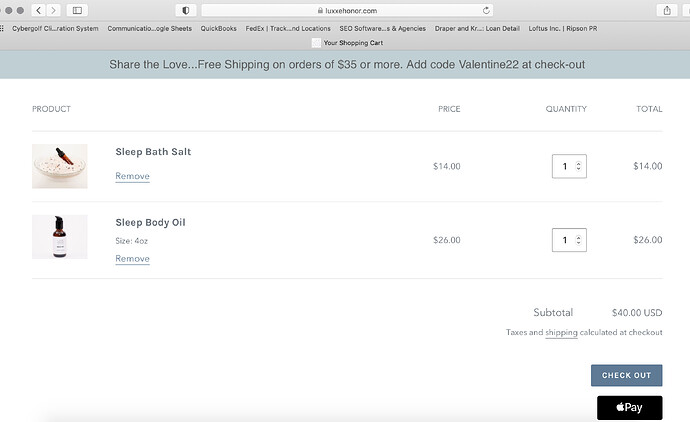This screenshot has width=690, height=422.
Task: Click the free shipping Valentine22 banner
Action: [347, 65]
